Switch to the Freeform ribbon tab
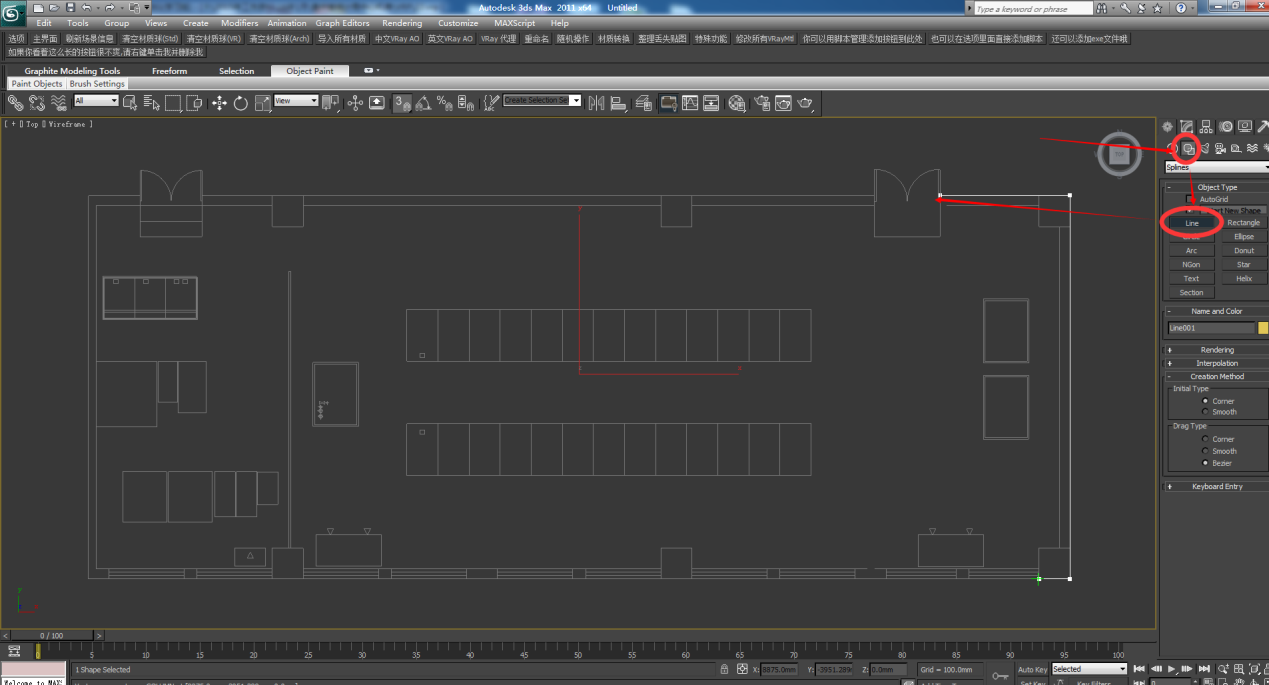1269x685 pixels. click(169, 71)
